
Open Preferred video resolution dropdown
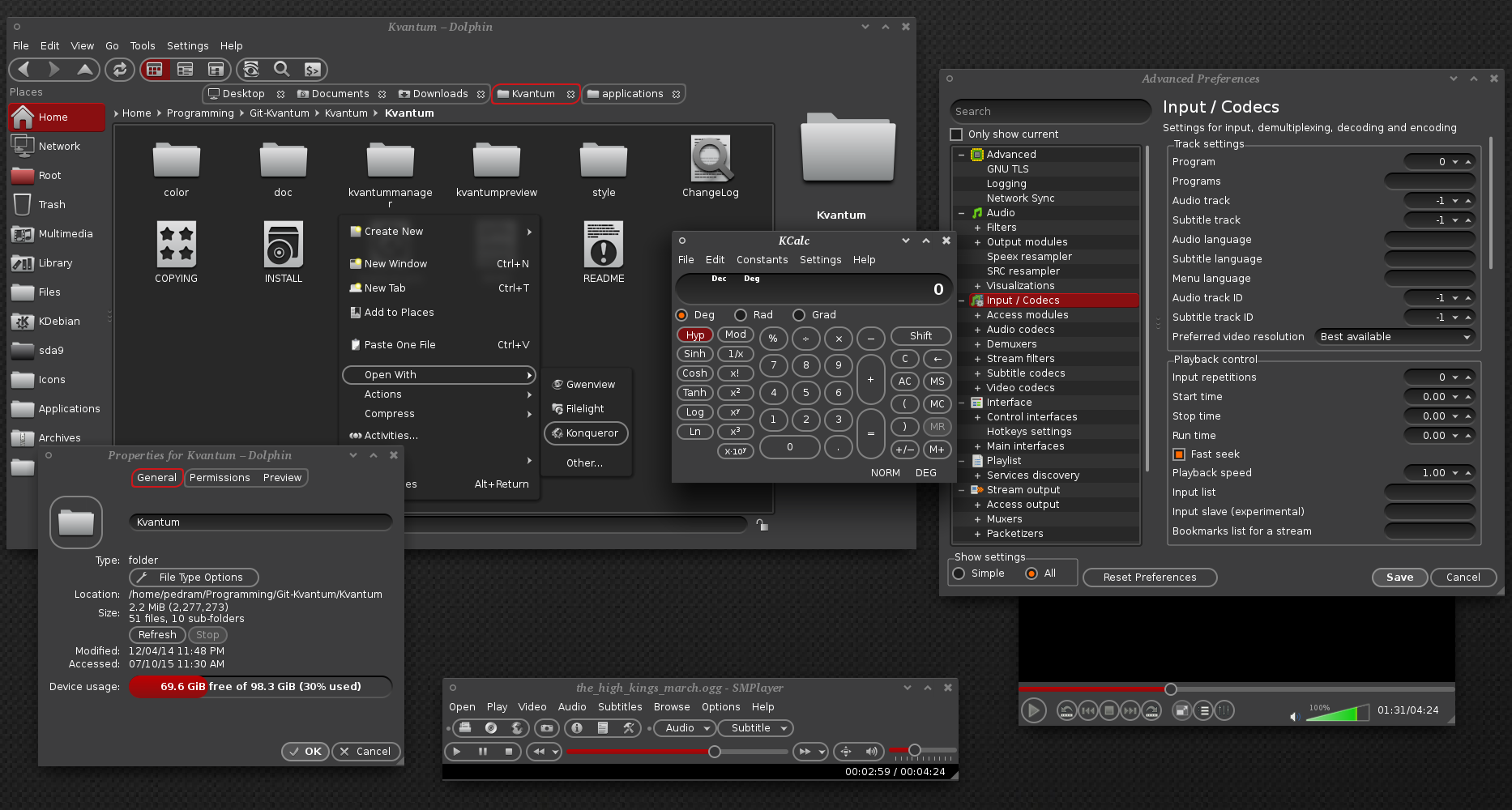(x=1395, y=337)
